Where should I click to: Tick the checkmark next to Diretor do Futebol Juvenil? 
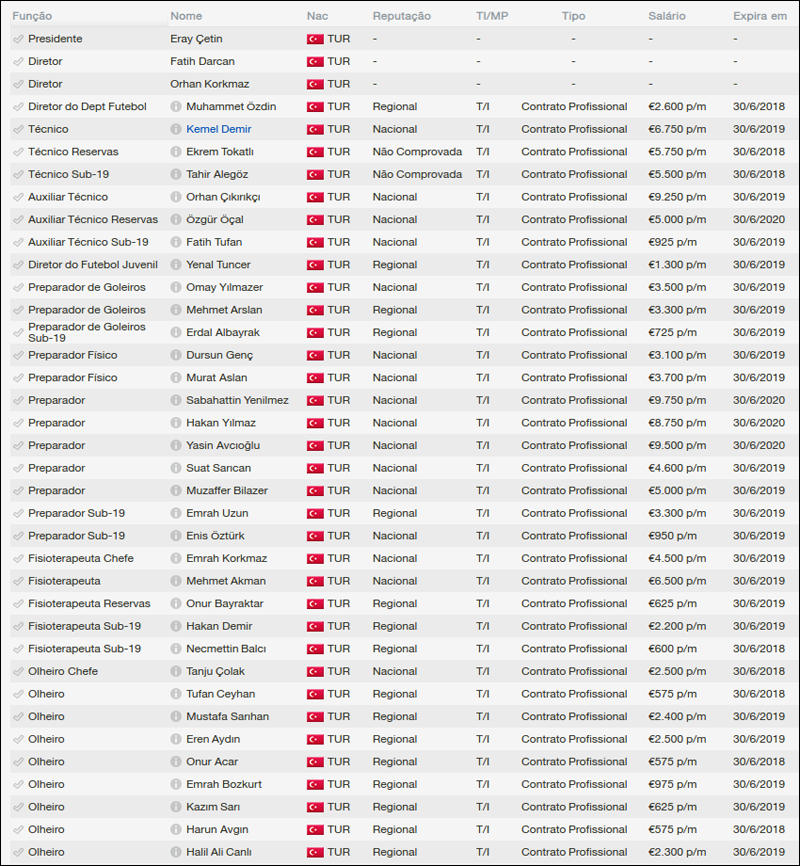(x=18, y=265)
